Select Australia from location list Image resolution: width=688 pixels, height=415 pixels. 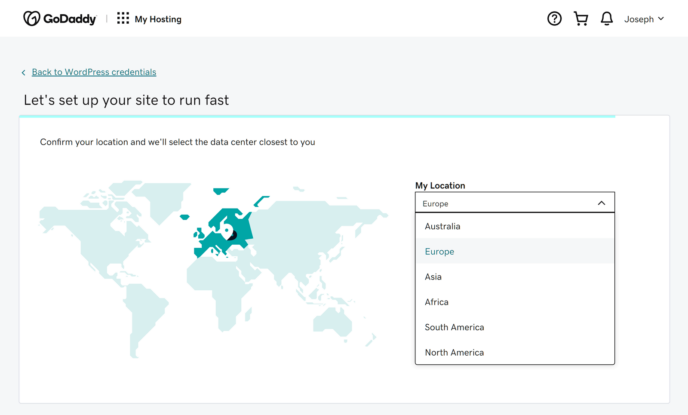(515, 226)
